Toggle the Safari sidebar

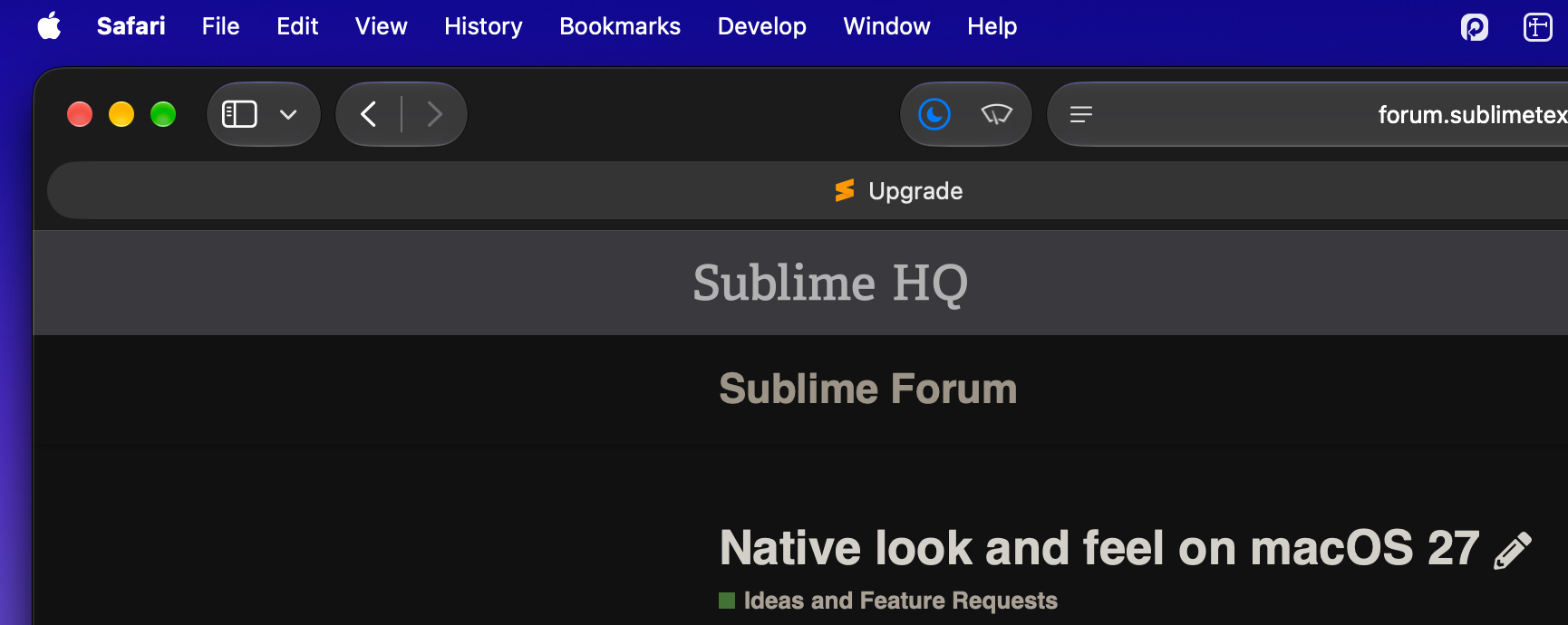[240, 114]
